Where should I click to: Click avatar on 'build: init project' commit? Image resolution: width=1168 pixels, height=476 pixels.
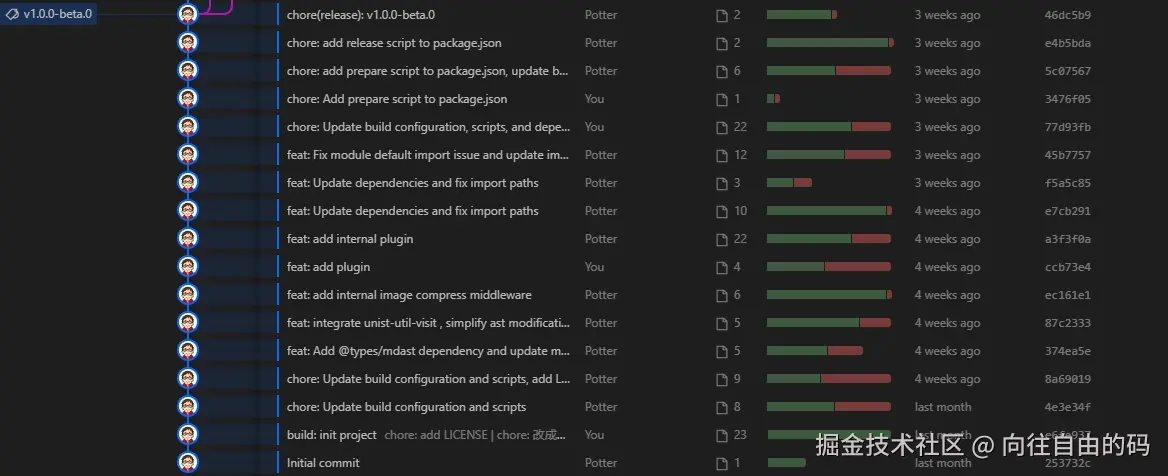pos(188,435)
